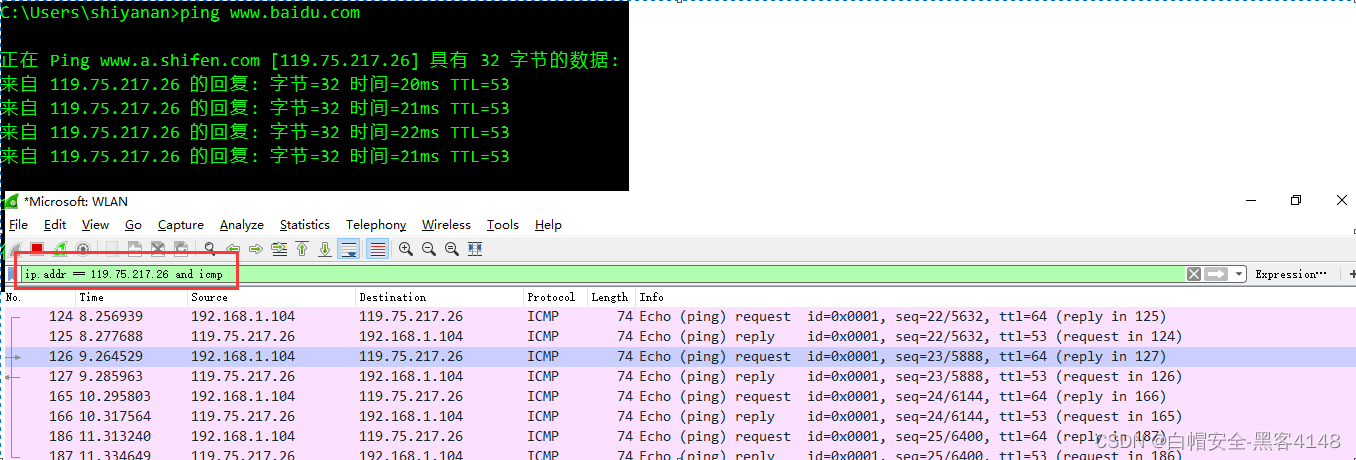Select packet 125 echo reply row
The image size is (1356, 460).
[678, 336]
